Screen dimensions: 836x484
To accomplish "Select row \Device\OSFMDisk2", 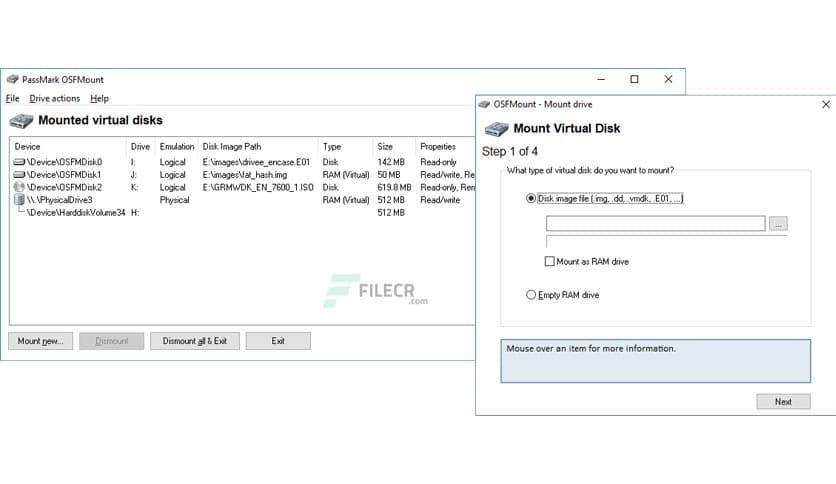I will [x=243, y=188].
